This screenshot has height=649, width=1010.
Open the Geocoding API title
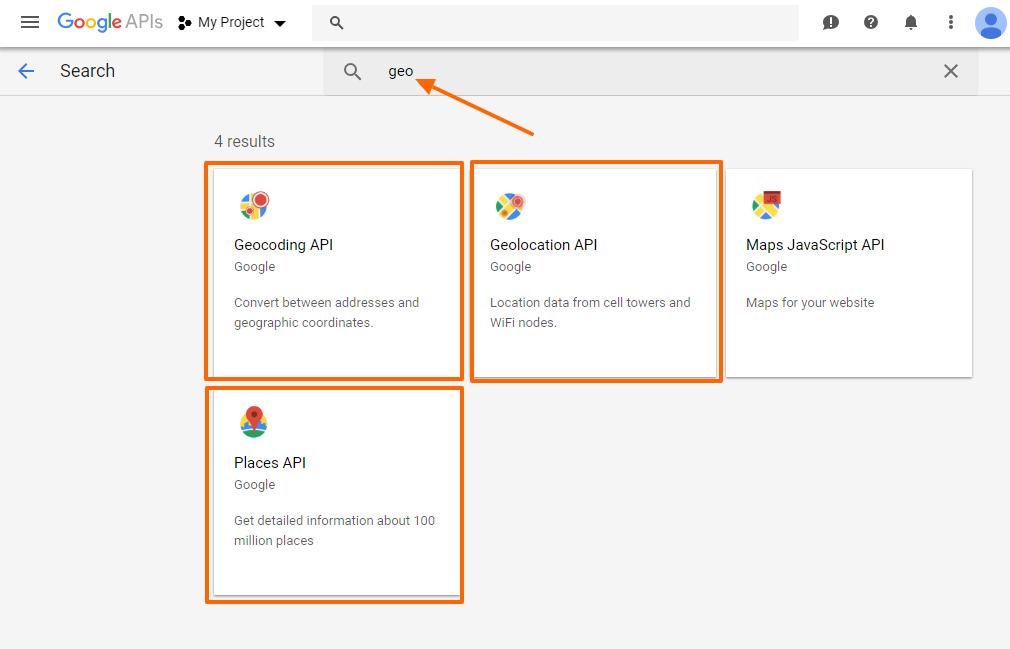pyautogui.click(x=283, y=245)
